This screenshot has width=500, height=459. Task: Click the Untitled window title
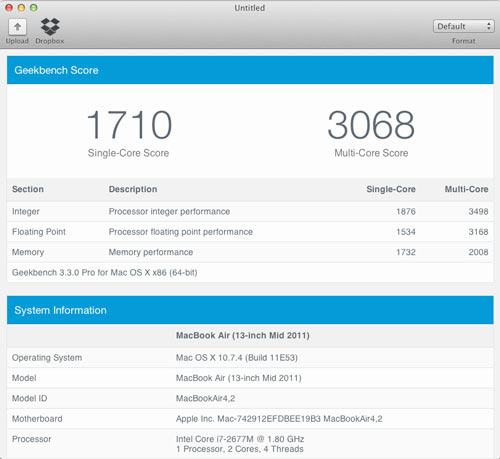coord(250,8)
